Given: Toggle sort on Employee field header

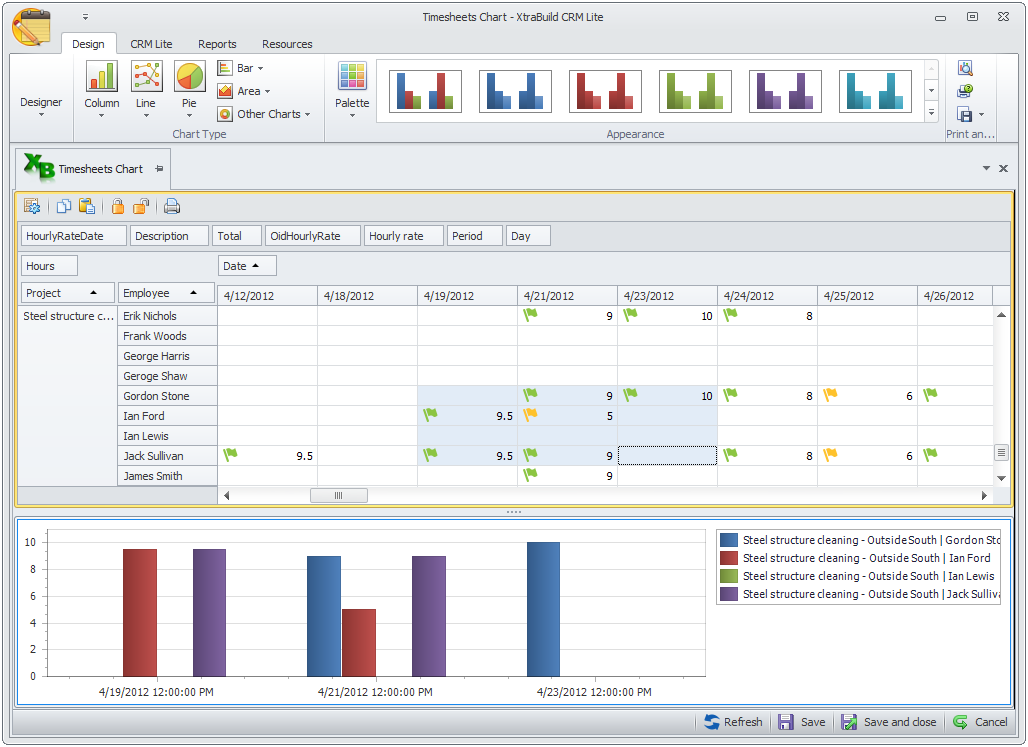Looking at the screenshot, I should [x=166, y=293].
